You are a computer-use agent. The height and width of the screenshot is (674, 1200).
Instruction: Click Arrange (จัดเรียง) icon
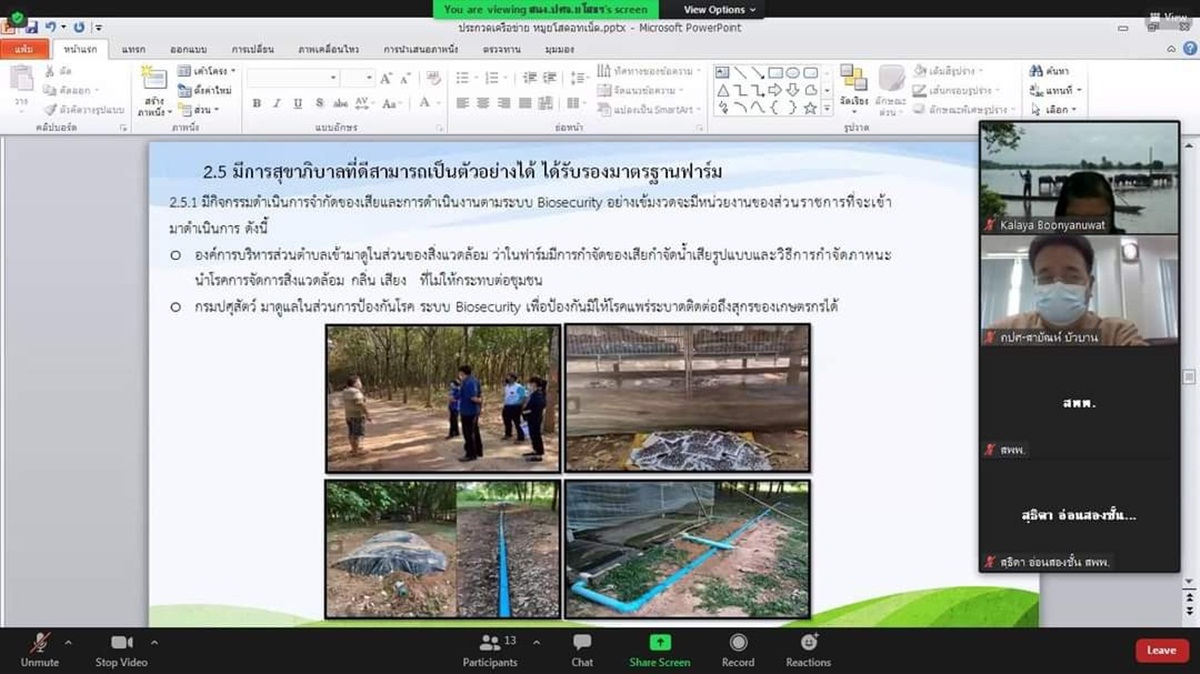coord(853,90)
